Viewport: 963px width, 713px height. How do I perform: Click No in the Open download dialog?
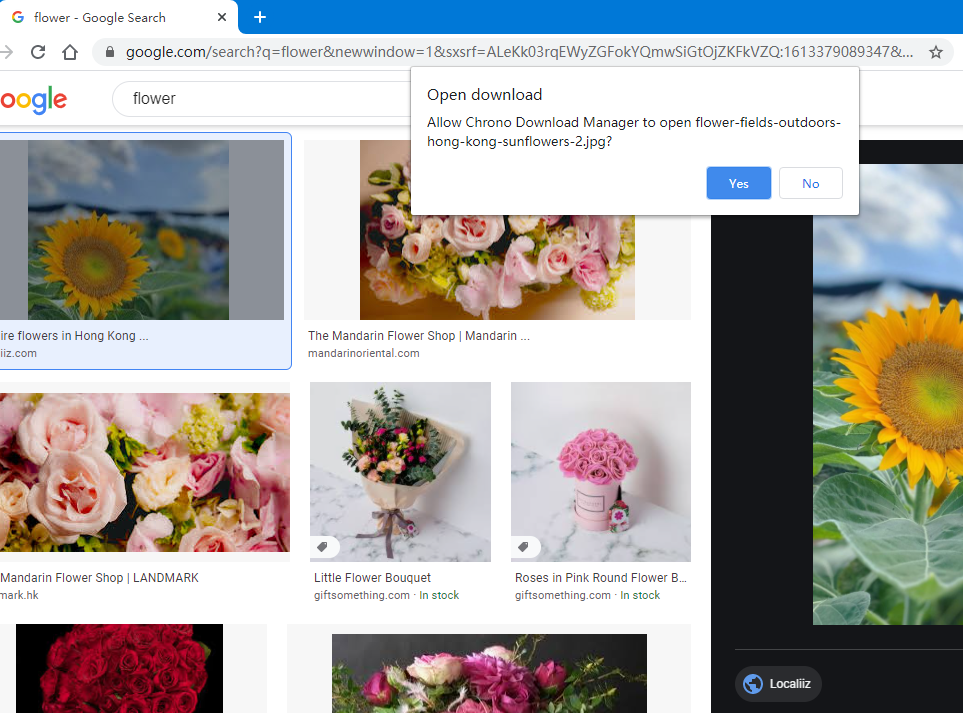click(810, 183)
